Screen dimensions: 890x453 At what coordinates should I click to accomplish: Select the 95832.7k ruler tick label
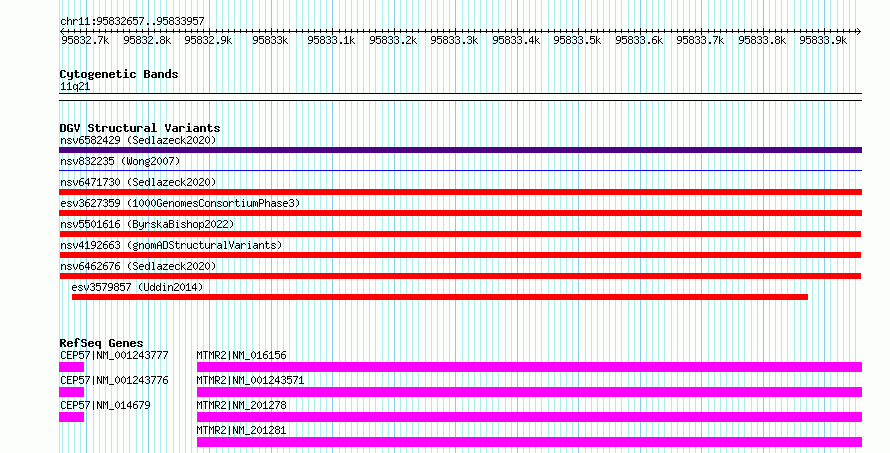click(85, 40)
